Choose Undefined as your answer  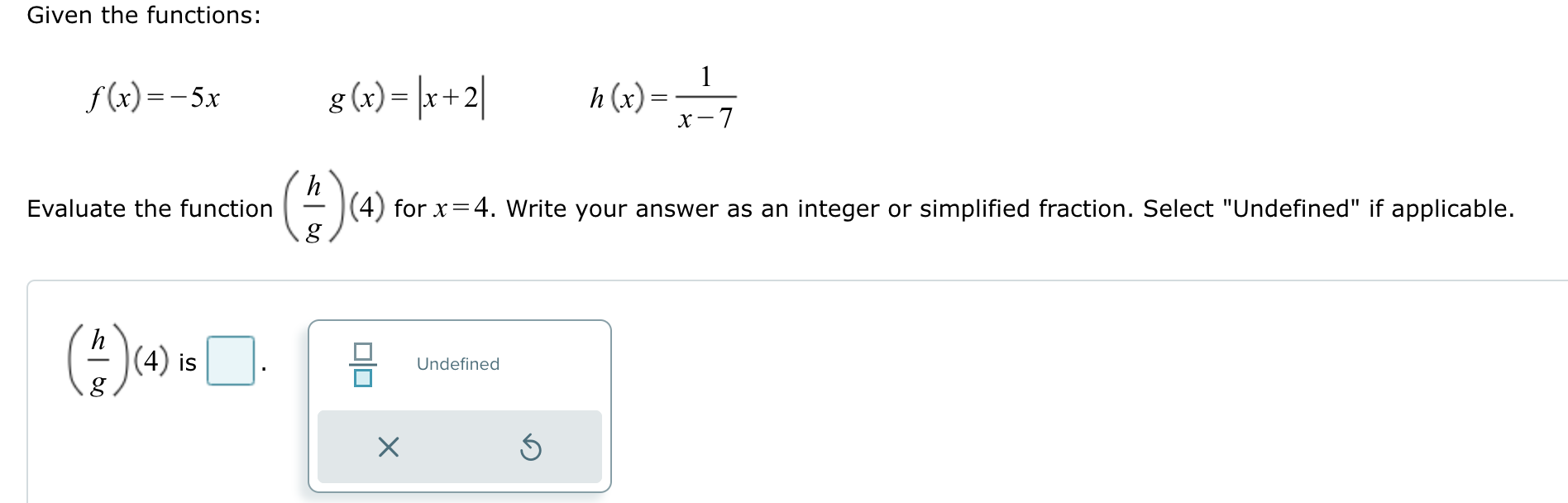(457, 364)
